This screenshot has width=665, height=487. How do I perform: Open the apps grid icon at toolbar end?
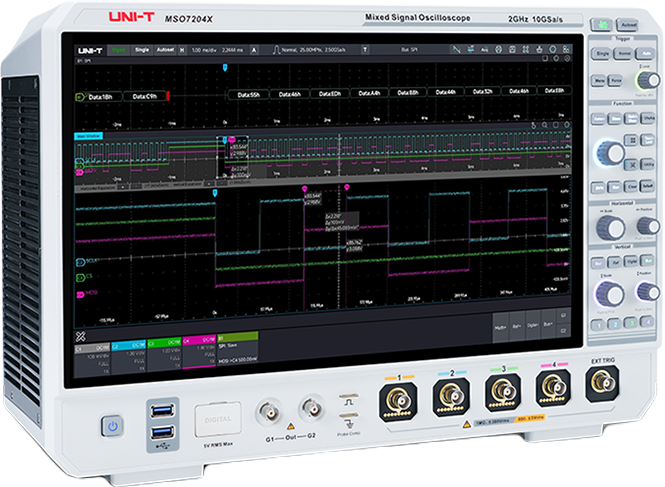pyautogui.click(x=566, y=49)
